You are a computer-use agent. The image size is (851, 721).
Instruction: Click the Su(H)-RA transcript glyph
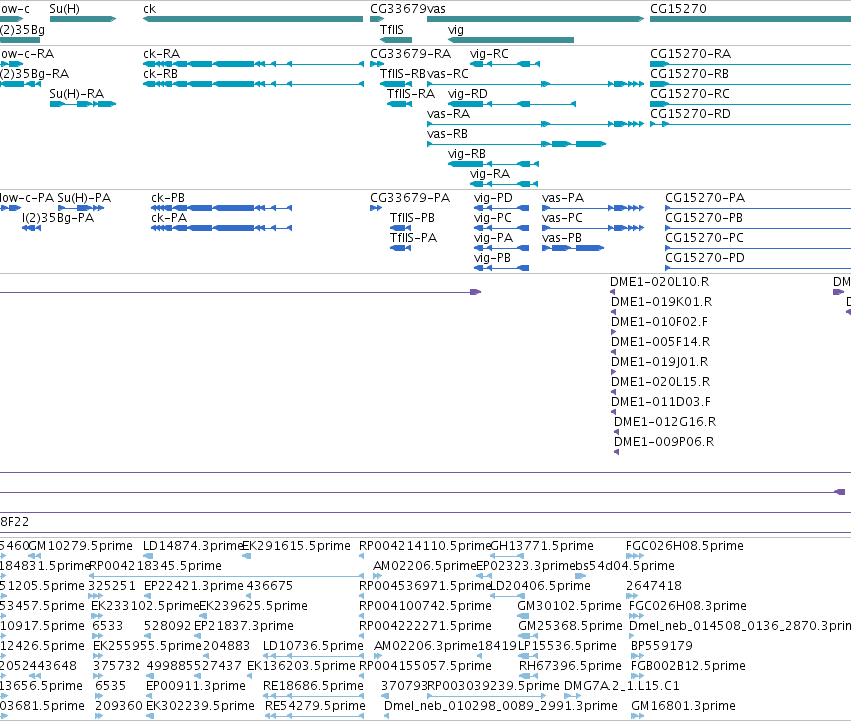83,104
